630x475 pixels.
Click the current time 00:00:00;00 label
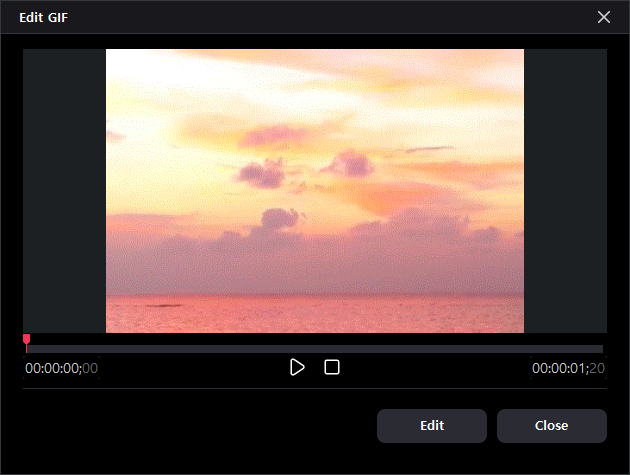coord(61,368)
